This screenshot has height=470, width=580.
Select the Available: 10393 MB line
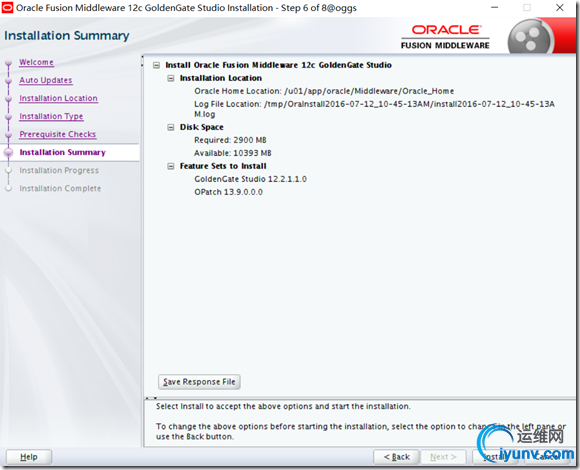coord(233,153)
